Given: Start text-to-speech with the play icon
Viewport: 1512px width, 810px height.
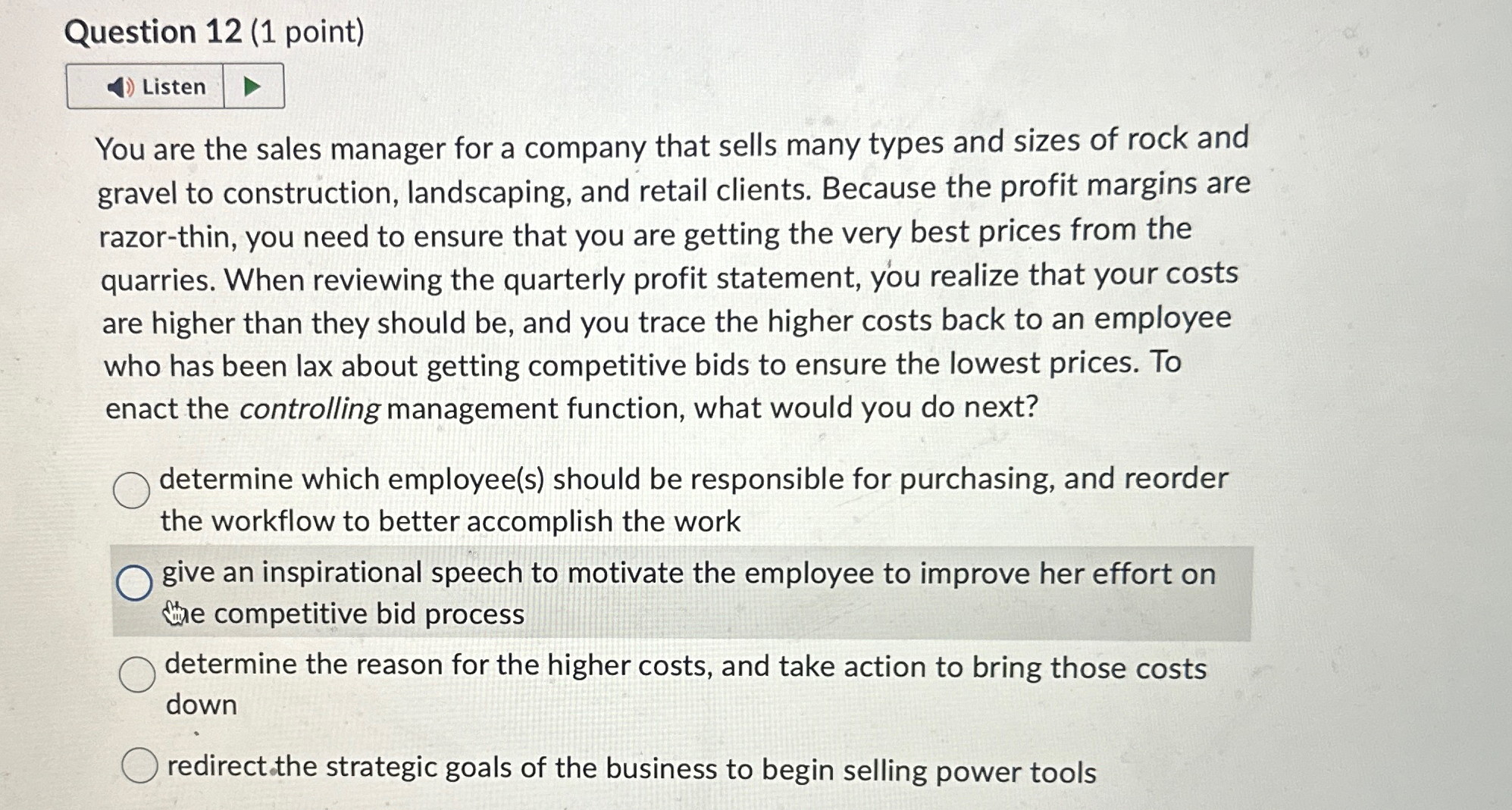Looking at the screenshot, I should [x=252, y=86].
